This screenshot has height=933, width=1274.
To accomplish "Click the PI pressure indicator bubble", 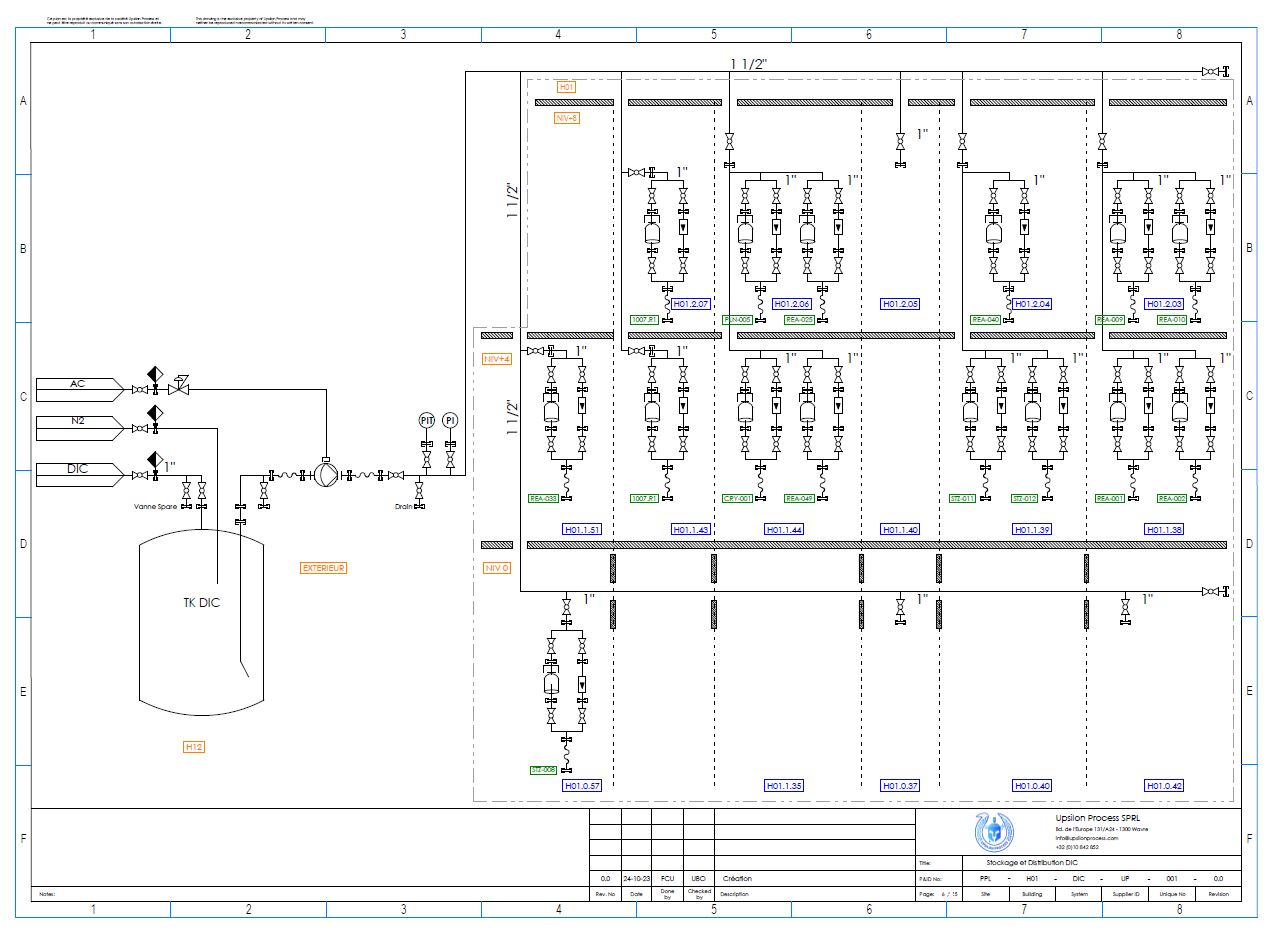I will coord(450,420).
